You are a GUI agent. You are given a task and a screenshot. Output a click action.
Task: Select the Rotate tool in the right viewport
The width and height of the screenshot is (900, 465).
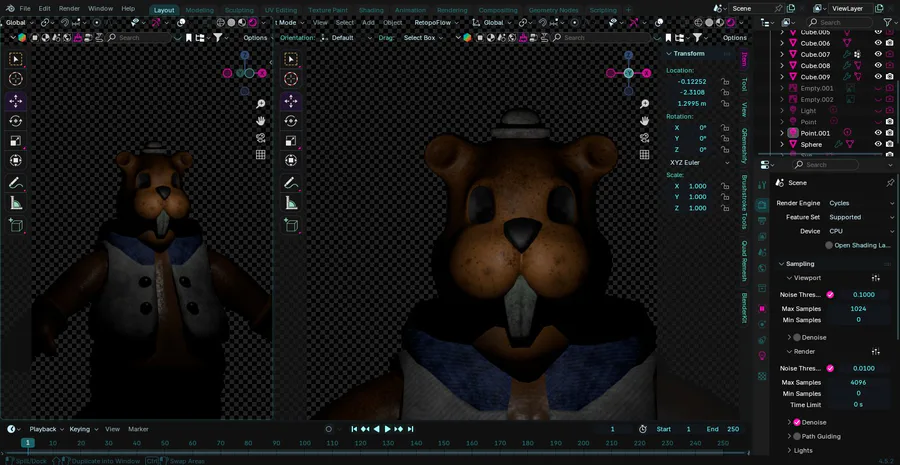coord(291,121)
